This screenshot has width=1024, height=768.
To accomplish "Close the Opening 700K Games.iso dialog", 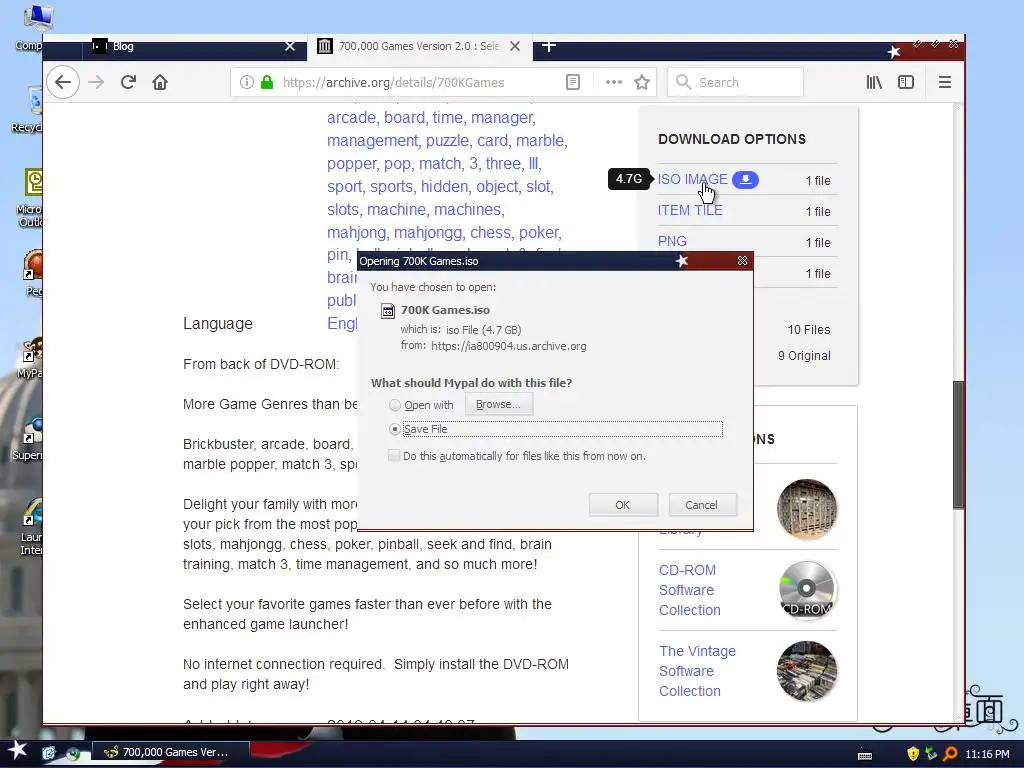I will [743, 261].
